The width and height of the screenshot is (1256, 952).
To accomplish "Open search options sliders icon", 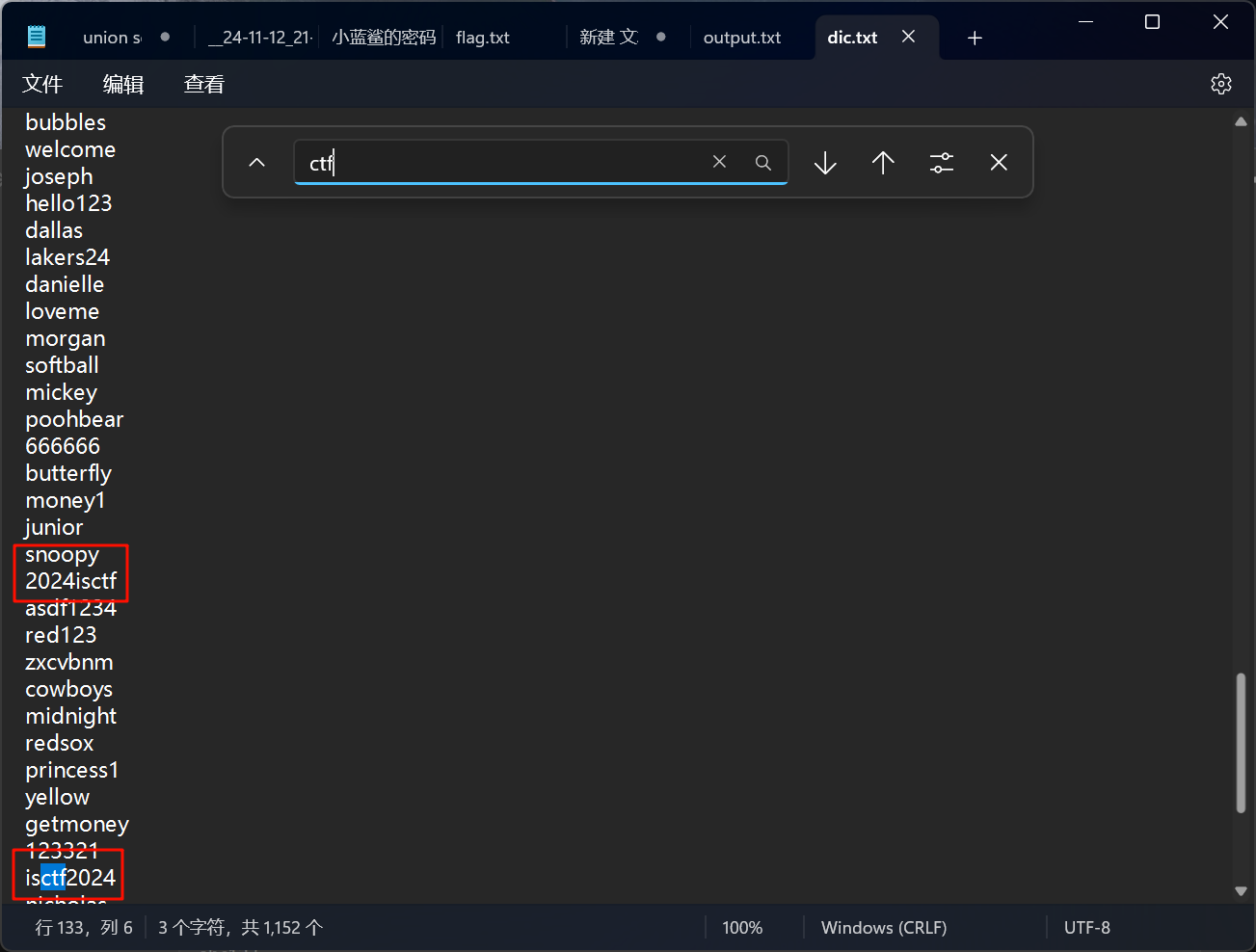I will click(942, 163).
